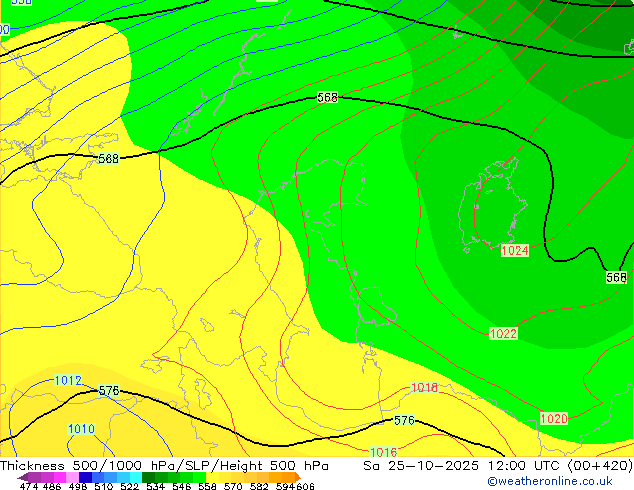Pick the orange 594 legend color swatch
This screenshot has height=490, width=634.
tap(288, 477)
